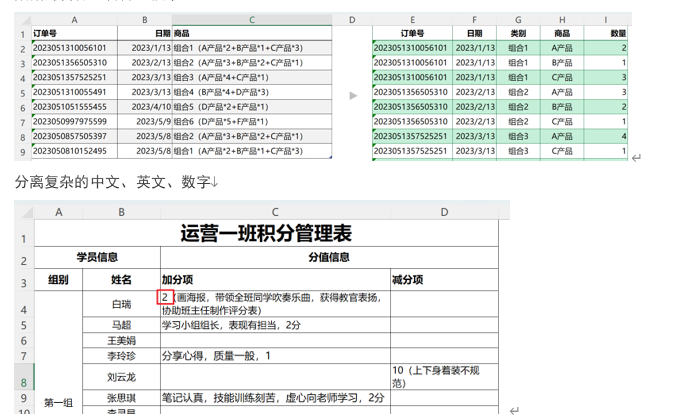690x419 pixels.
Task: Click the 学员信息 merged cell
Action: click(97, 257)
